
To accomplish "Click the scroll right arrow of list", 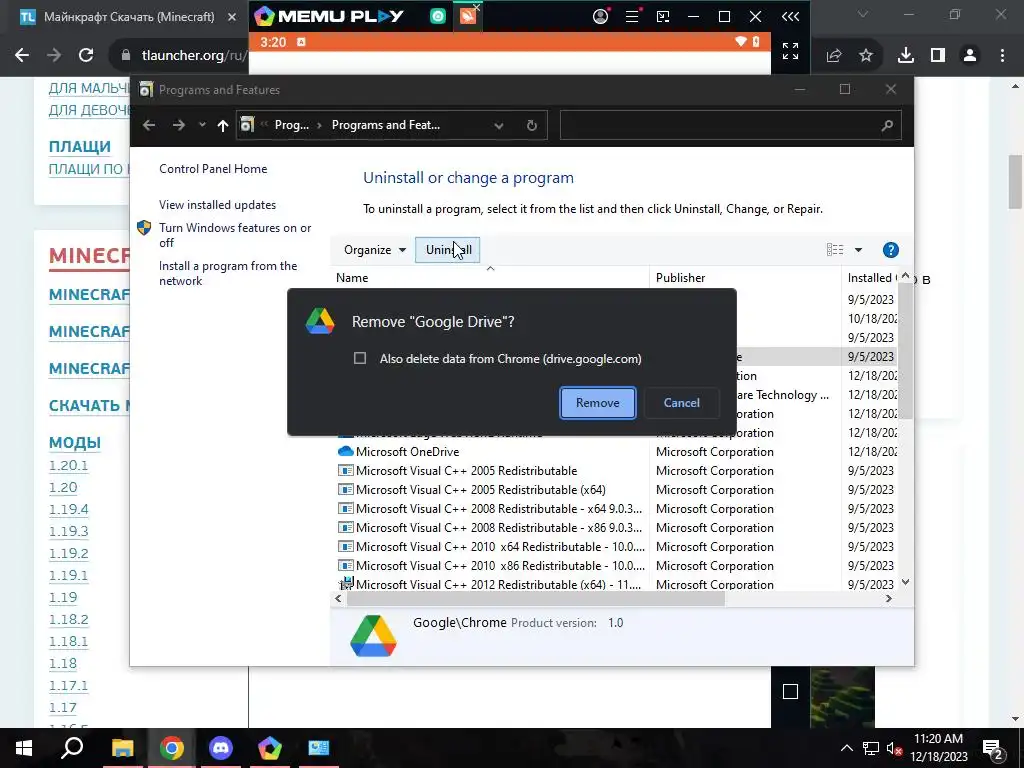I will pyautogui.click(x=888, y=598).
